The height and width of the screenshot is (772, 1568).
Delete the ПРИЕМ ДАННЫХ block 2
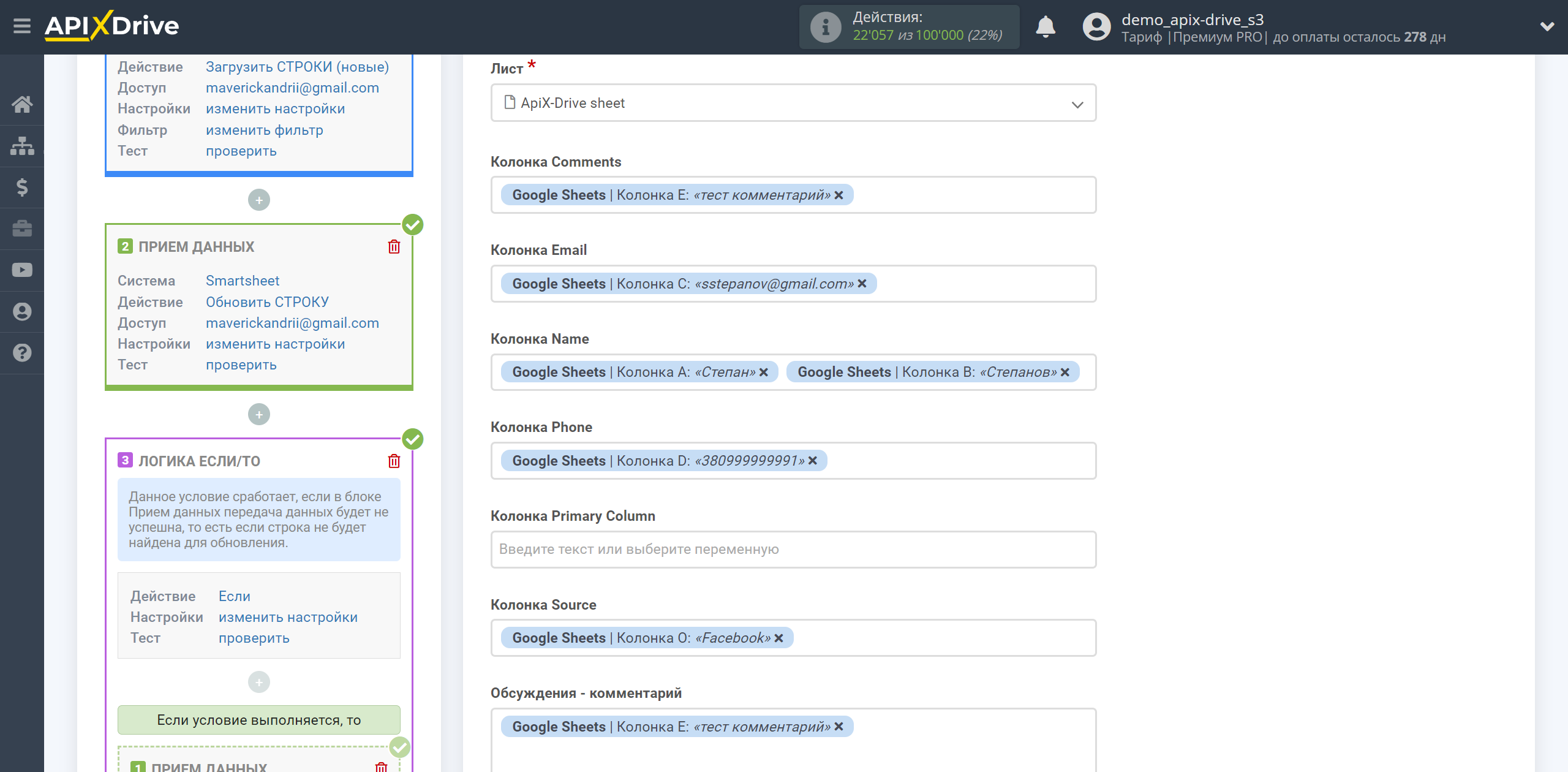coord(394,247)
